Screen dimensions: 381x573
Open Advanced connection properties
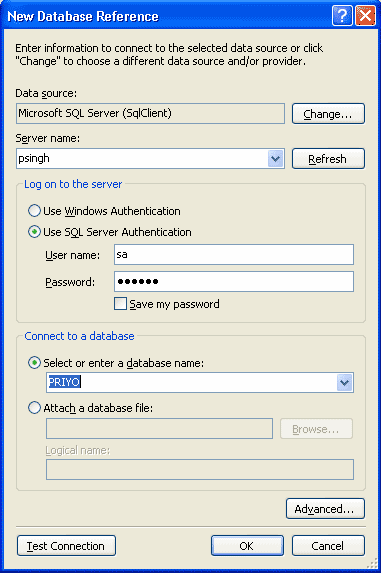point(325,508)
